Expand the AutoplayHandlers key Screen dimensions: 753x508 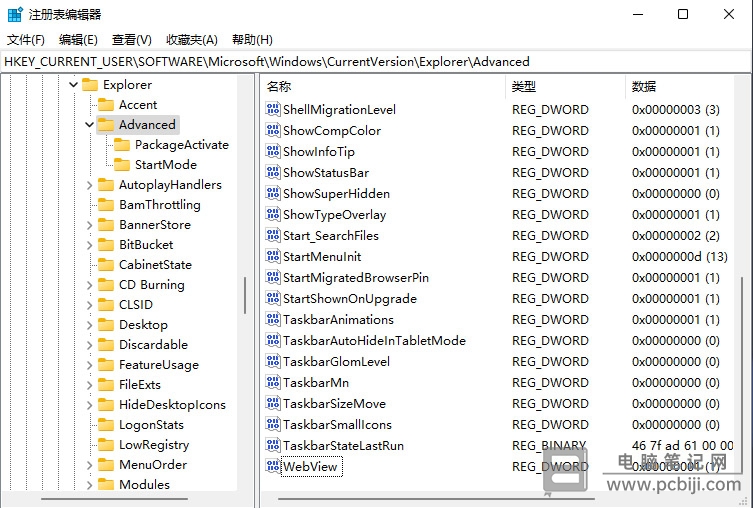[x=89, y=185]
